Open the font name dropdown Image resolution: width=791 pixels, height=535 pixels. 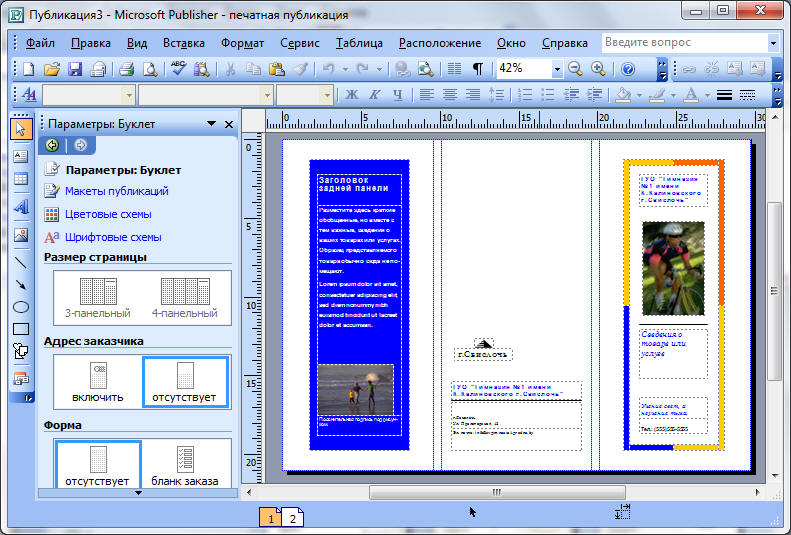pos(267,95)
